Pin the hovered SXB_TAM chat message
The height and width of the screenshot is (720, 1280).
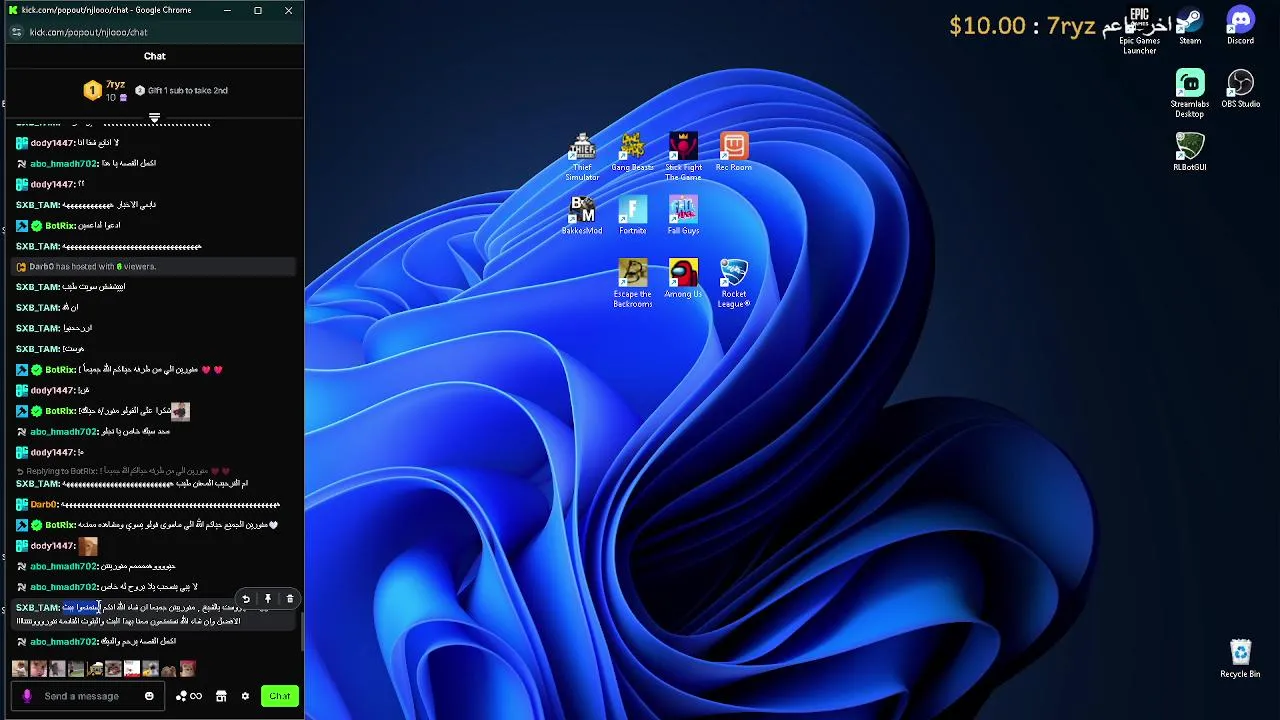coord(268,599)
